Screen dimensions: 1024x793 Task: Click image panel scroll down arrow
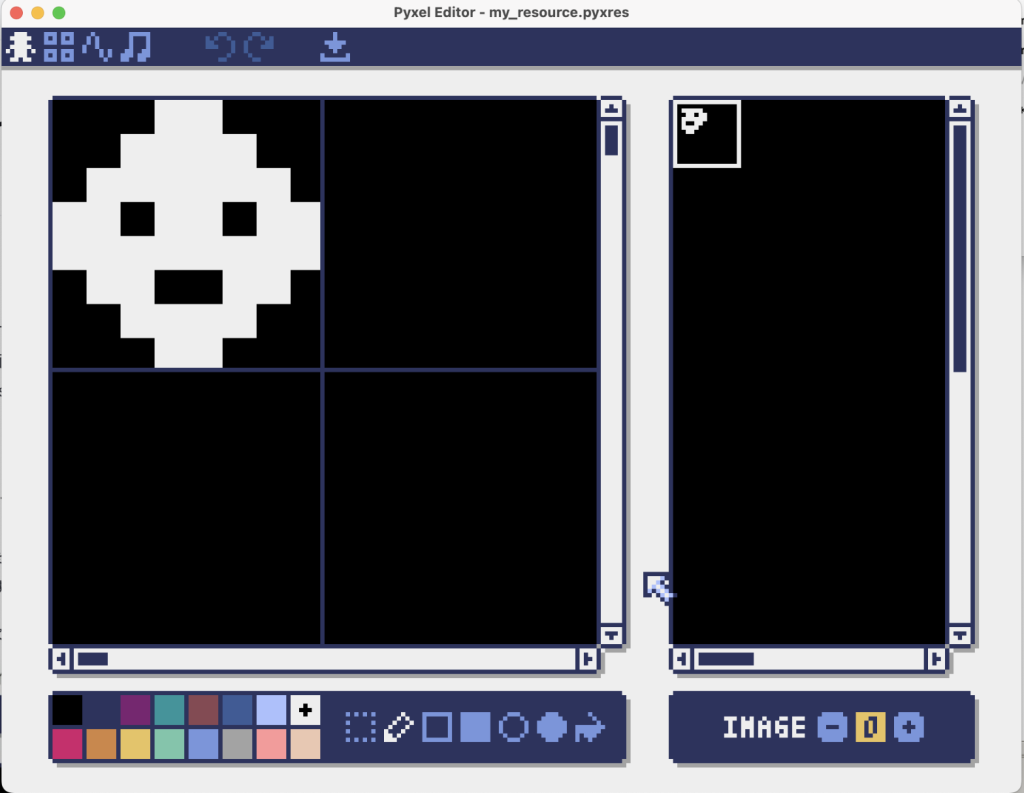959,635
